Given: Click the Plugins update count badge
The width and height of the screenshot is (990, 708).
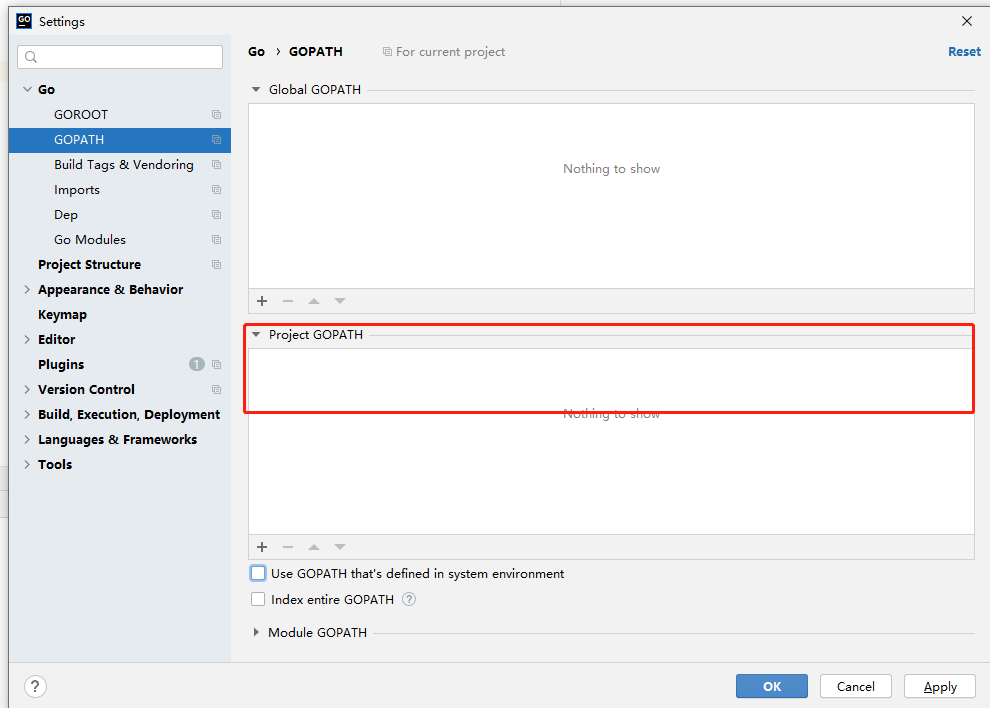Looking at the screenshot, I should pos(197,364).
